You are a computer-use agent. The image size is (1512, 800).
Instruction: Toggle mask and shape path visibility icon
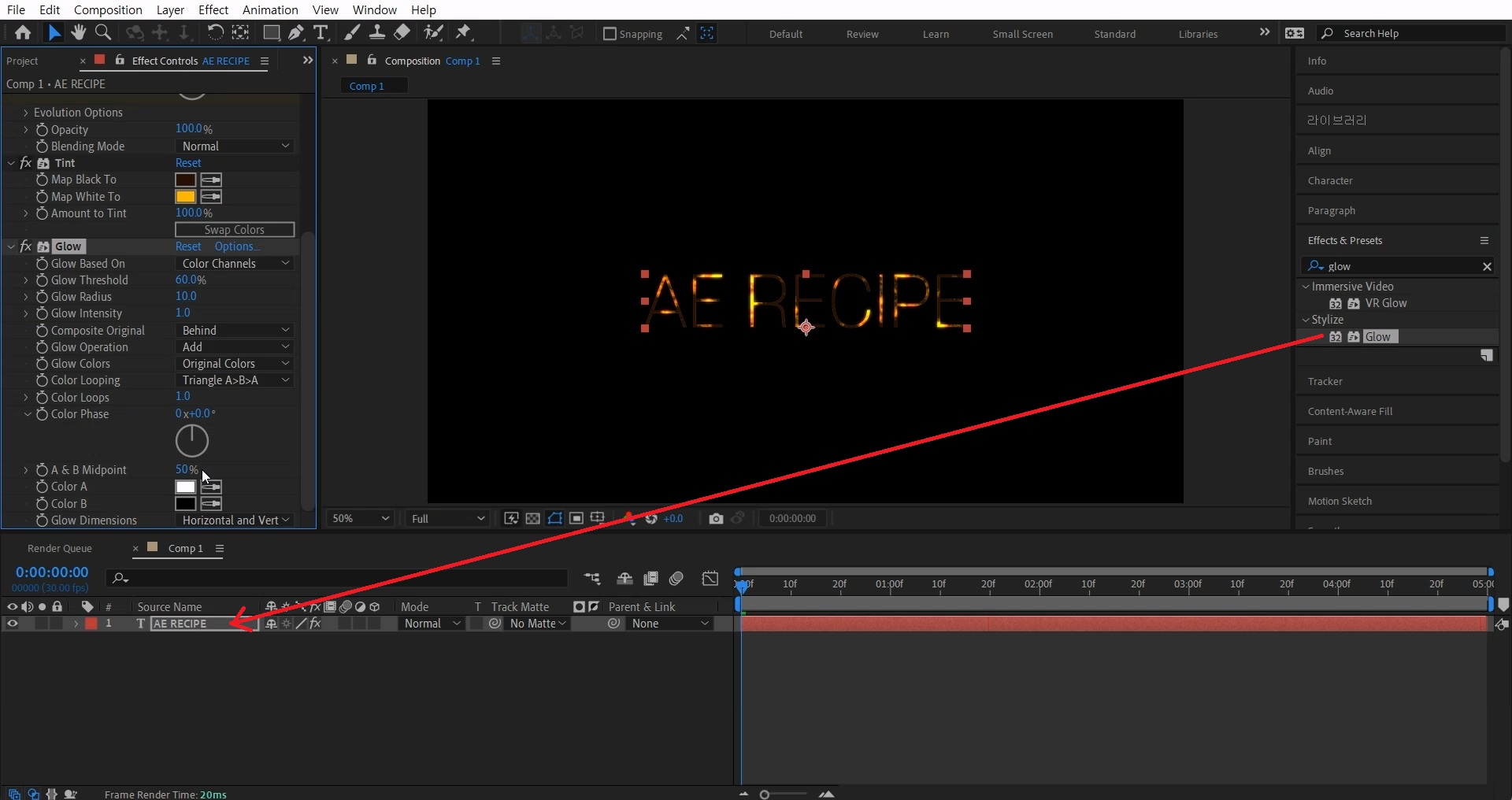(x=555, y=518)
